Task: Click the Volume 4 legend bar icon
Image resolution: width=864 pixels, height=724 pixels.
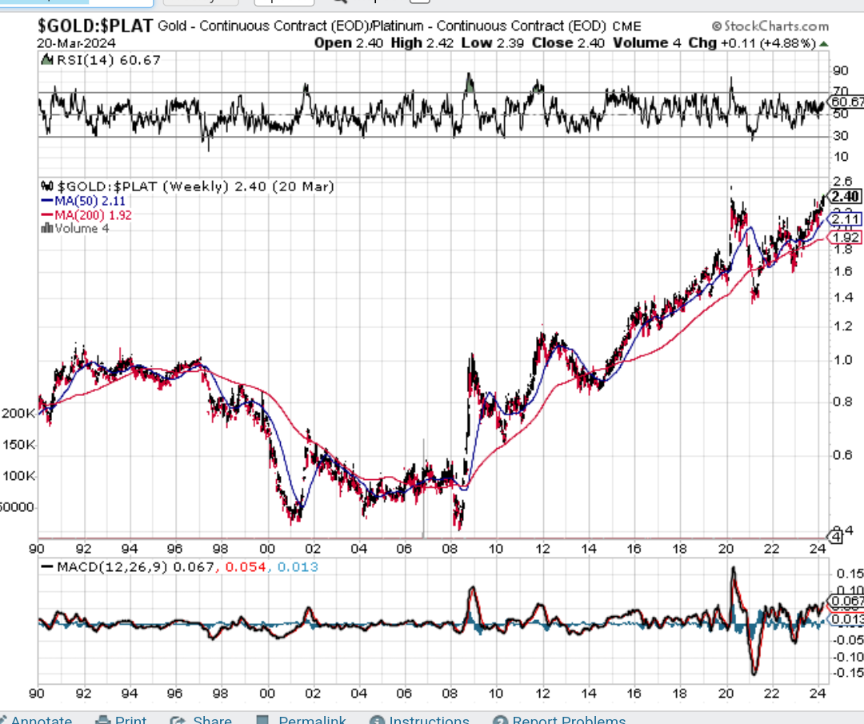Action: [x=46, y=228]
